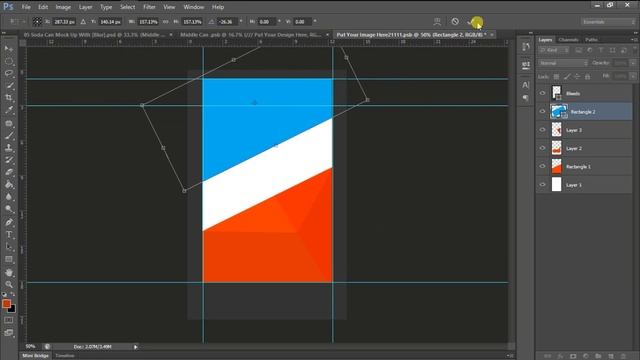
Task: Open the layer filter Kind dropdown
Action: (x=554, y=51)
